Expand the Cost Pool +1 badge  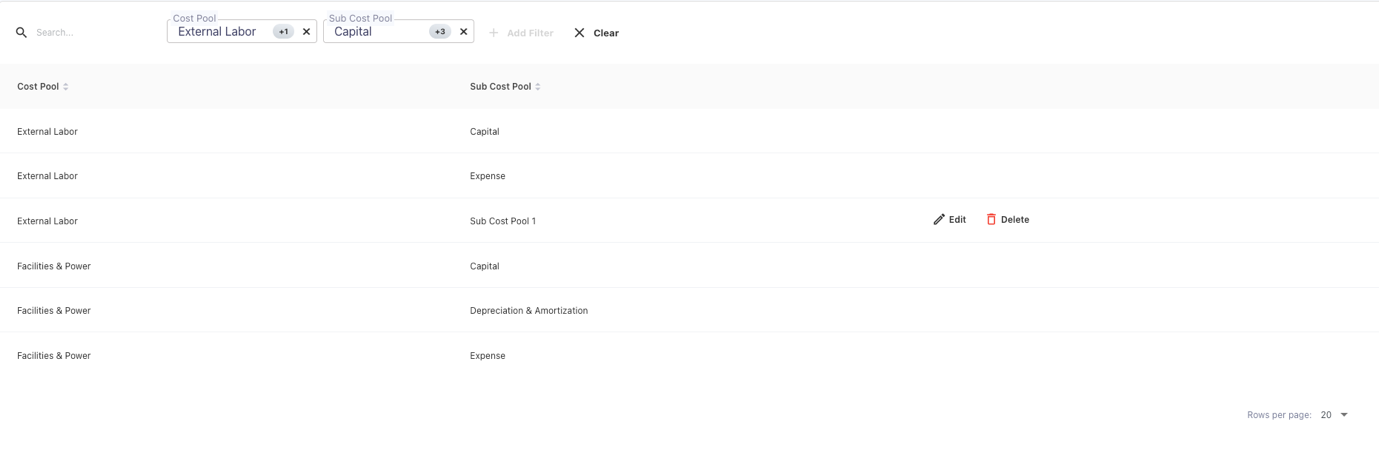[284, 32]
